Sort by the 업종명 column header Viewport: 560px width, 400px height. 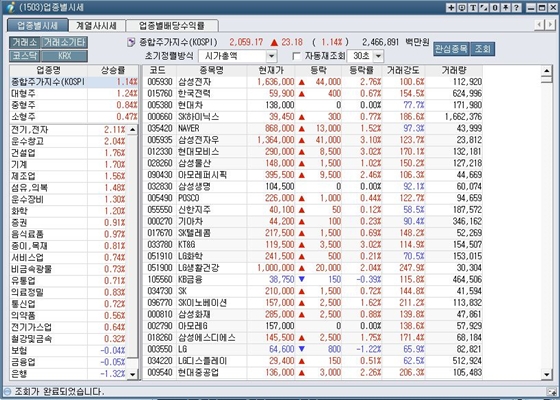(x=49, y=70)
